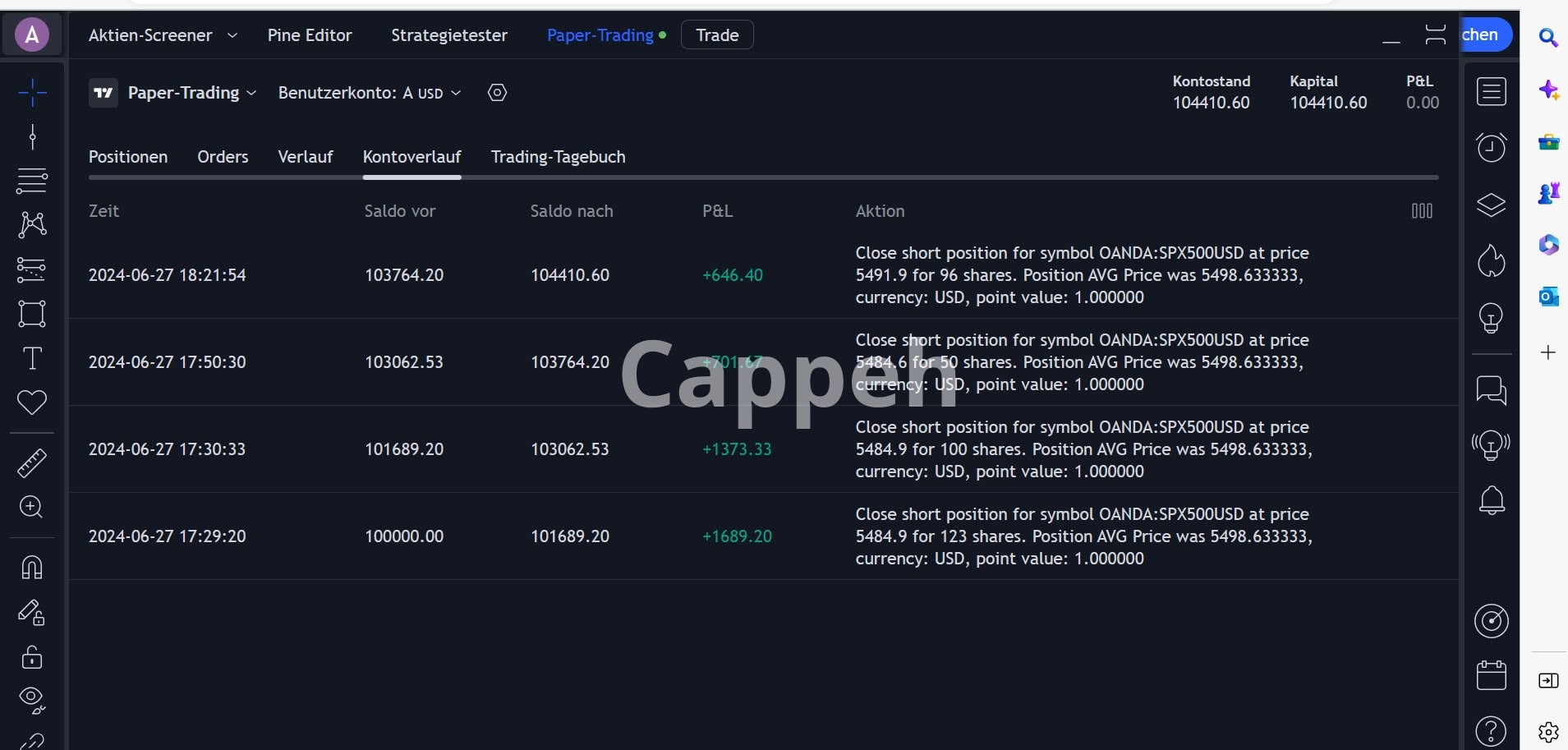The height and width of the screenshot is (750, 1568).
Task: Open Paper-Trading account settings hexagon icon
Action: click(x=497, y=93)
